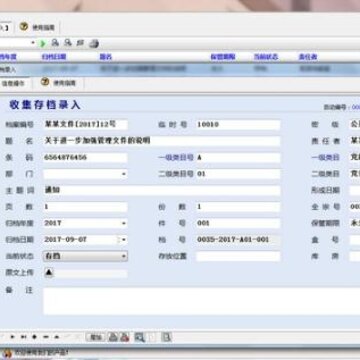This screenshot has width=360, height=360.
Task: Click the dark card icon beside the printer
Action: pos(80,43)
